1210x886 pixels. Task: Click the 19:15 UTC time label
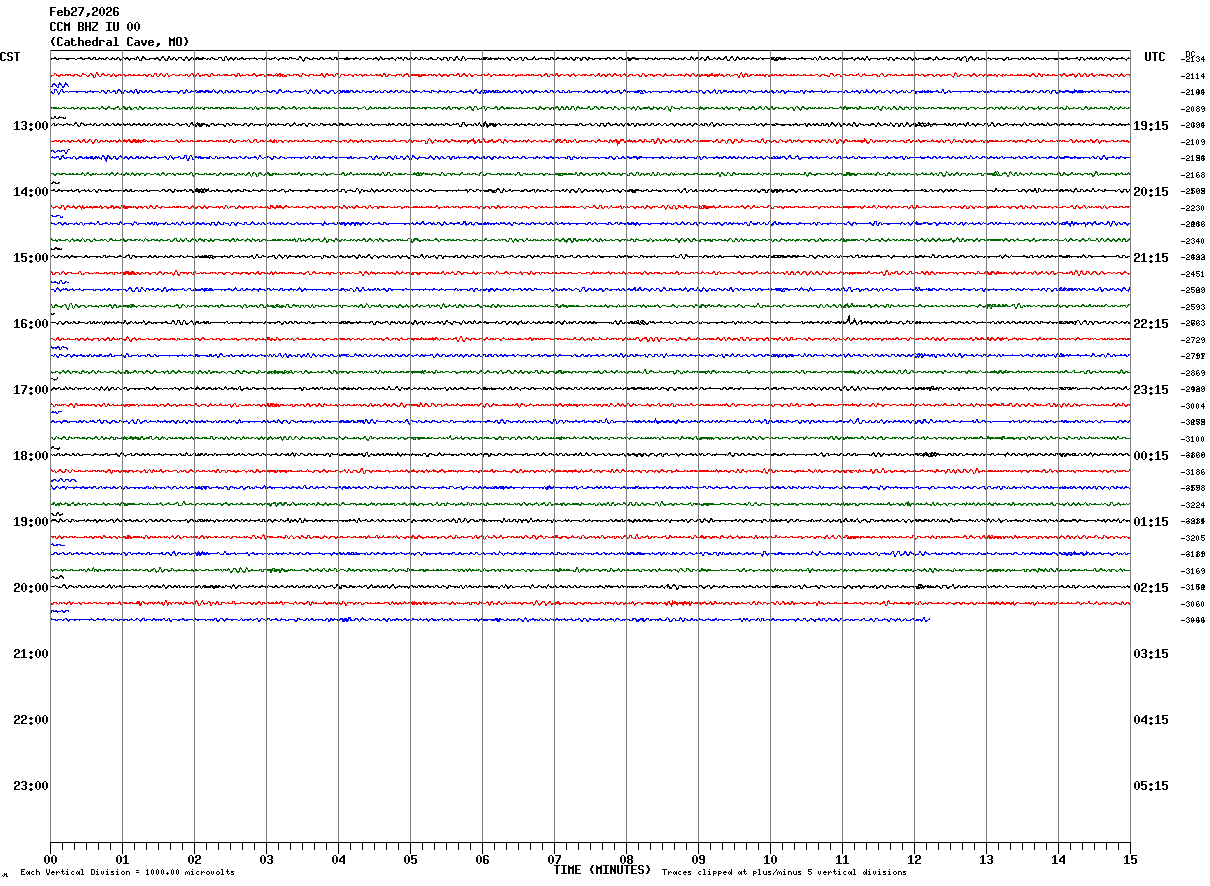[x=1151, y=126]
